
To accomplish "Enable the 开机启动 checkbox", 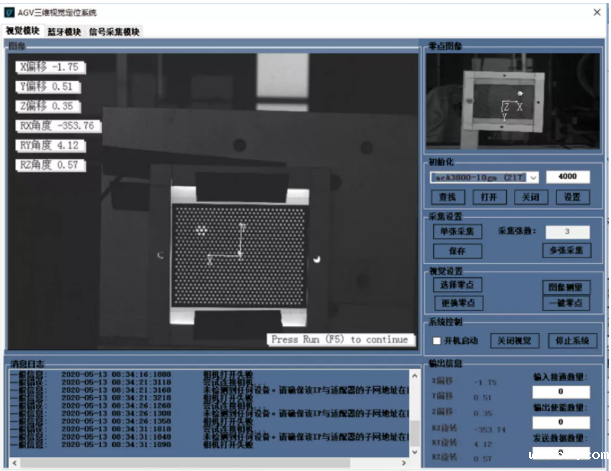I will 437,340.
